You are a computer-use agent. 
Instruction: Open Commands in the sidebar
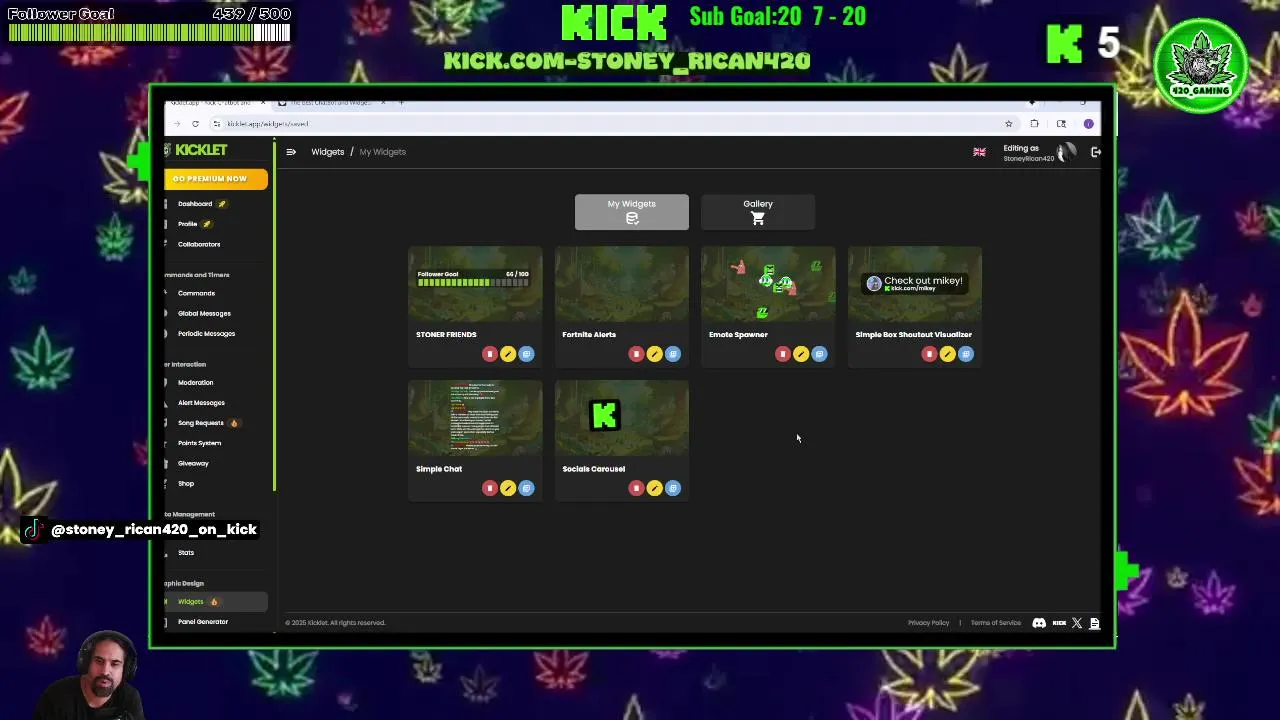[196, 293]
